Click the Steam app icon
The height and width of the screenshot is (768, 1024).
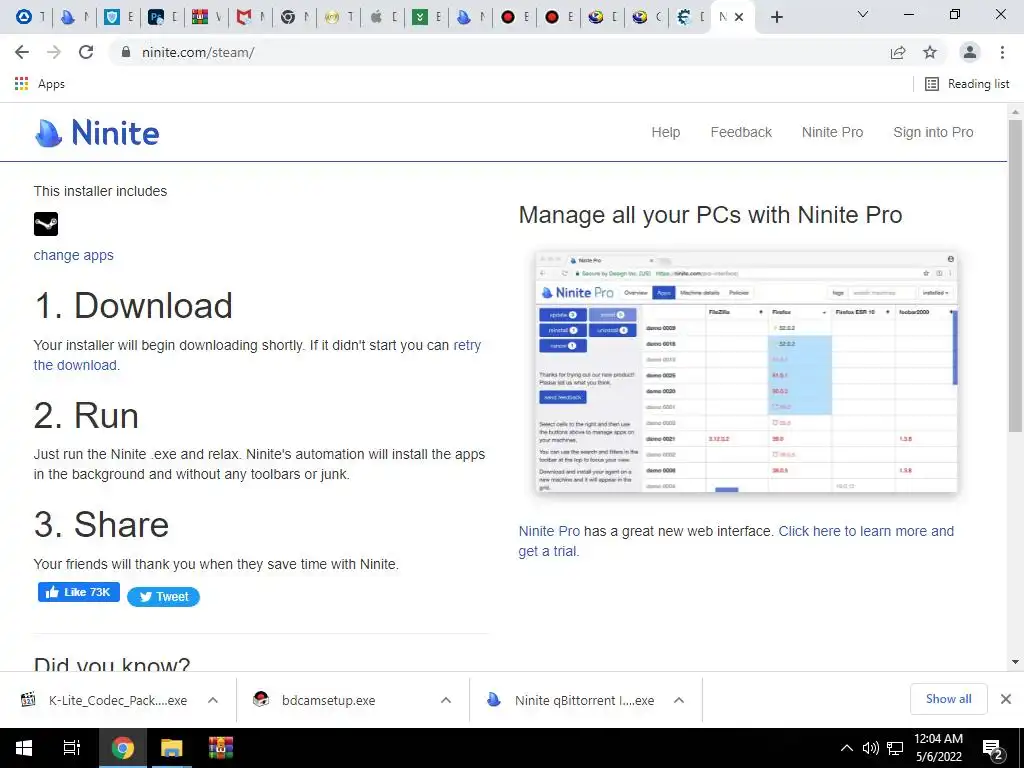[46, 224]
